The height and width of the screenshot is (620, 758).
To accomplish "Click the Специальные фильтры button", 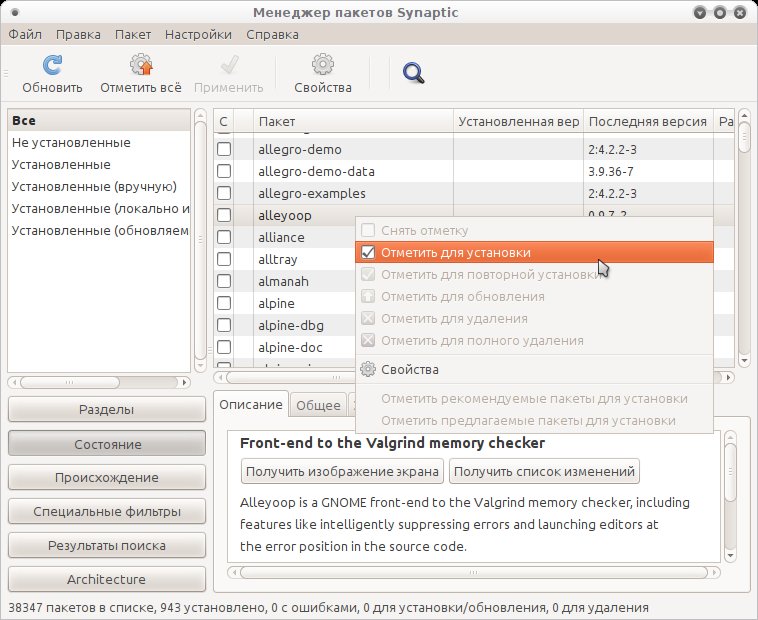I will [x=107, y=511].
